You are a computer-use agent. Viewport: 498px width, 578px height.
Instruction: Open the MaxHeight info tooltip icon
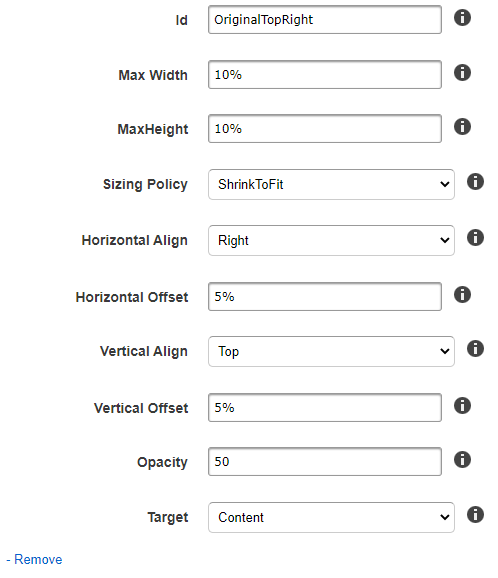[462, 127]
